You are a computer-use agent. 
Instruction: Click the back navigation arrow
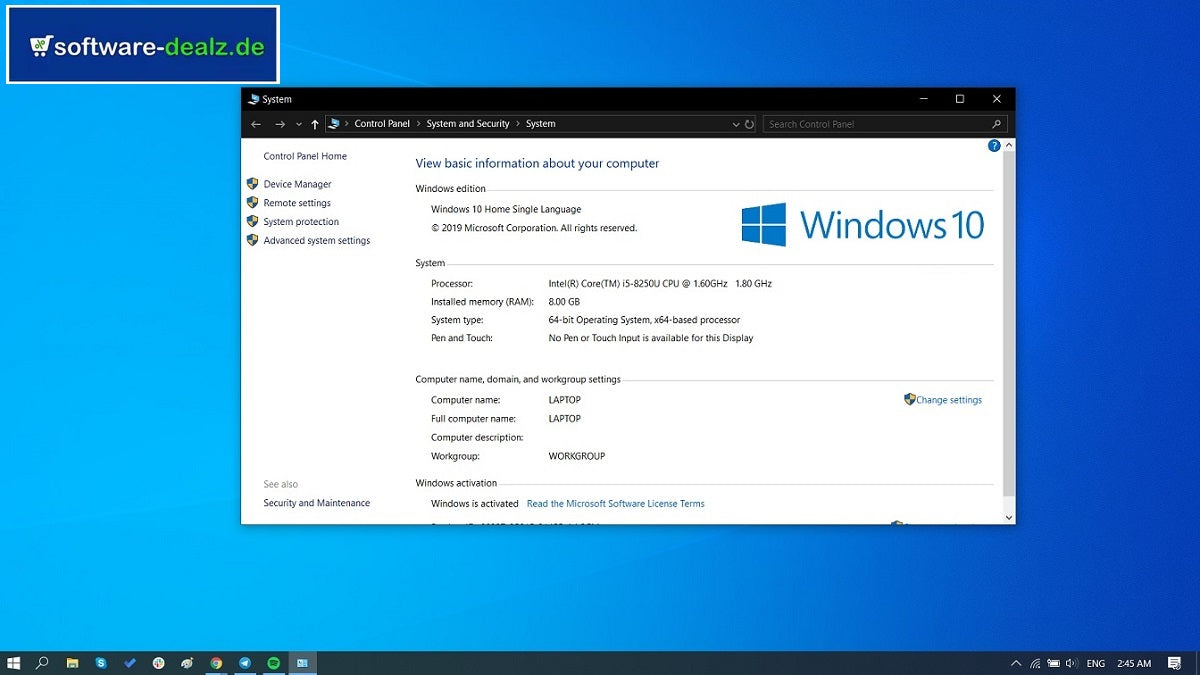pos(256,123)
